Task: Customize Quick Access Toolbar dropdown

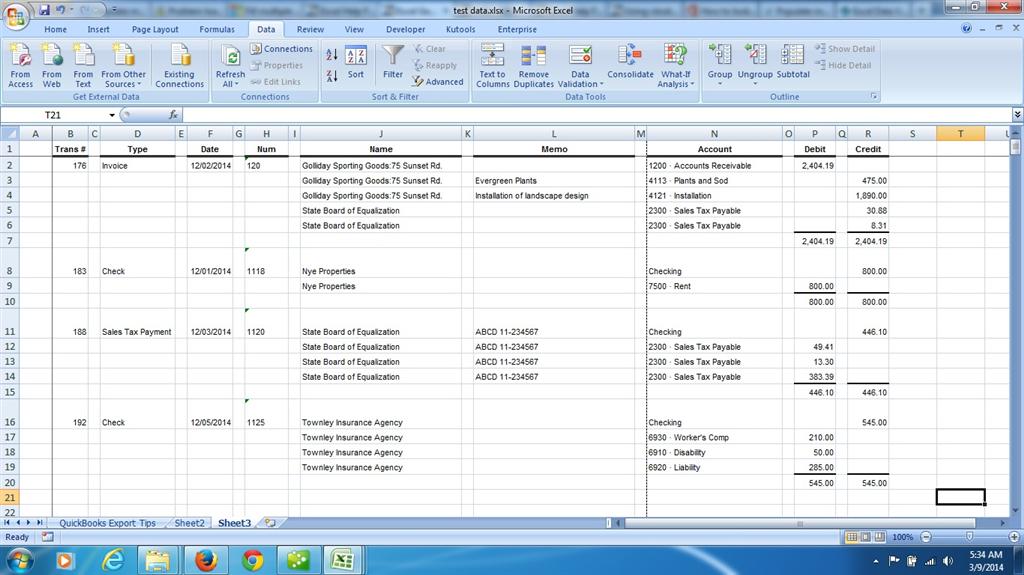Action: coord(114,10)
